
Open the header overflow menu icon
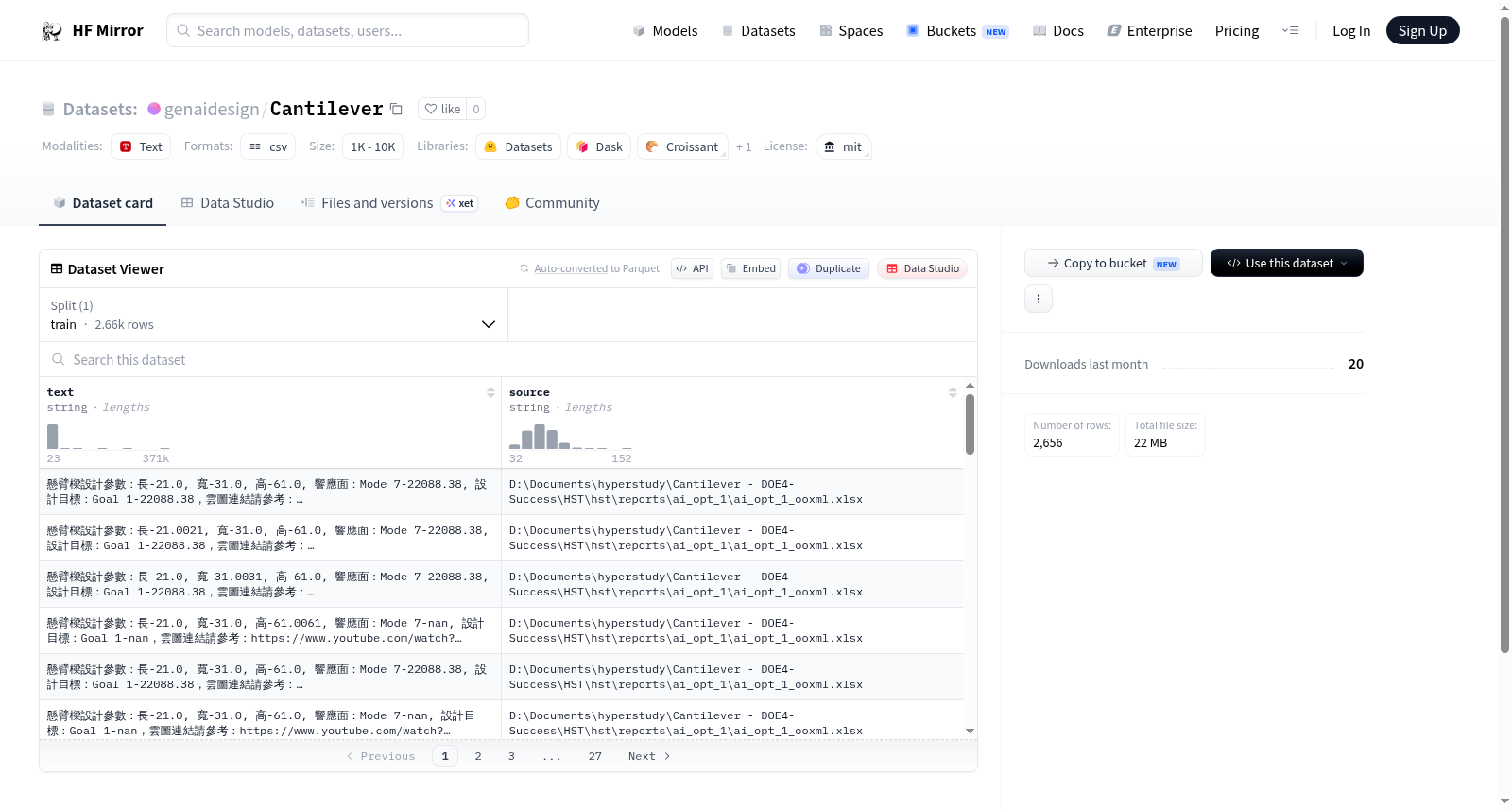click(1290, 30)
